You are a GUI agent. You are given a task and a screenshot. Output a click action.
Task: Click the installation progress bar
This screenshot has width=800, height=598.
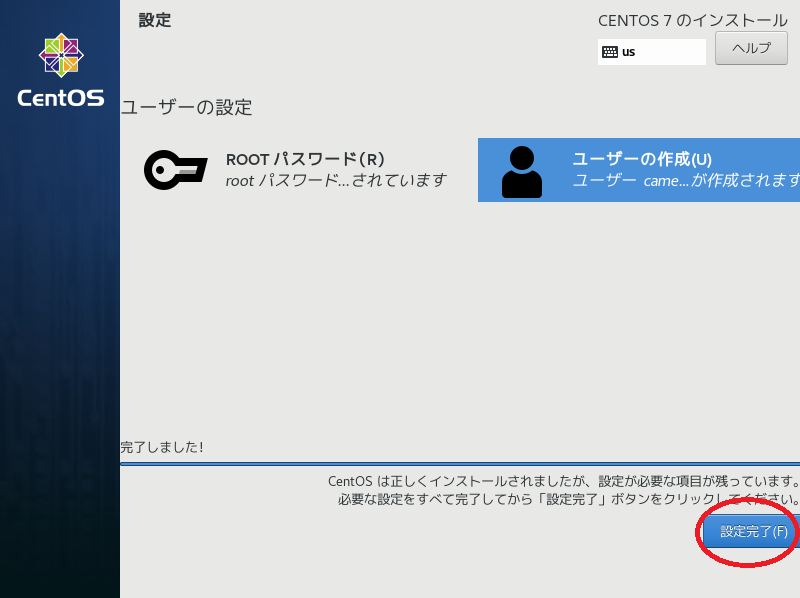[x=460, y=464]
